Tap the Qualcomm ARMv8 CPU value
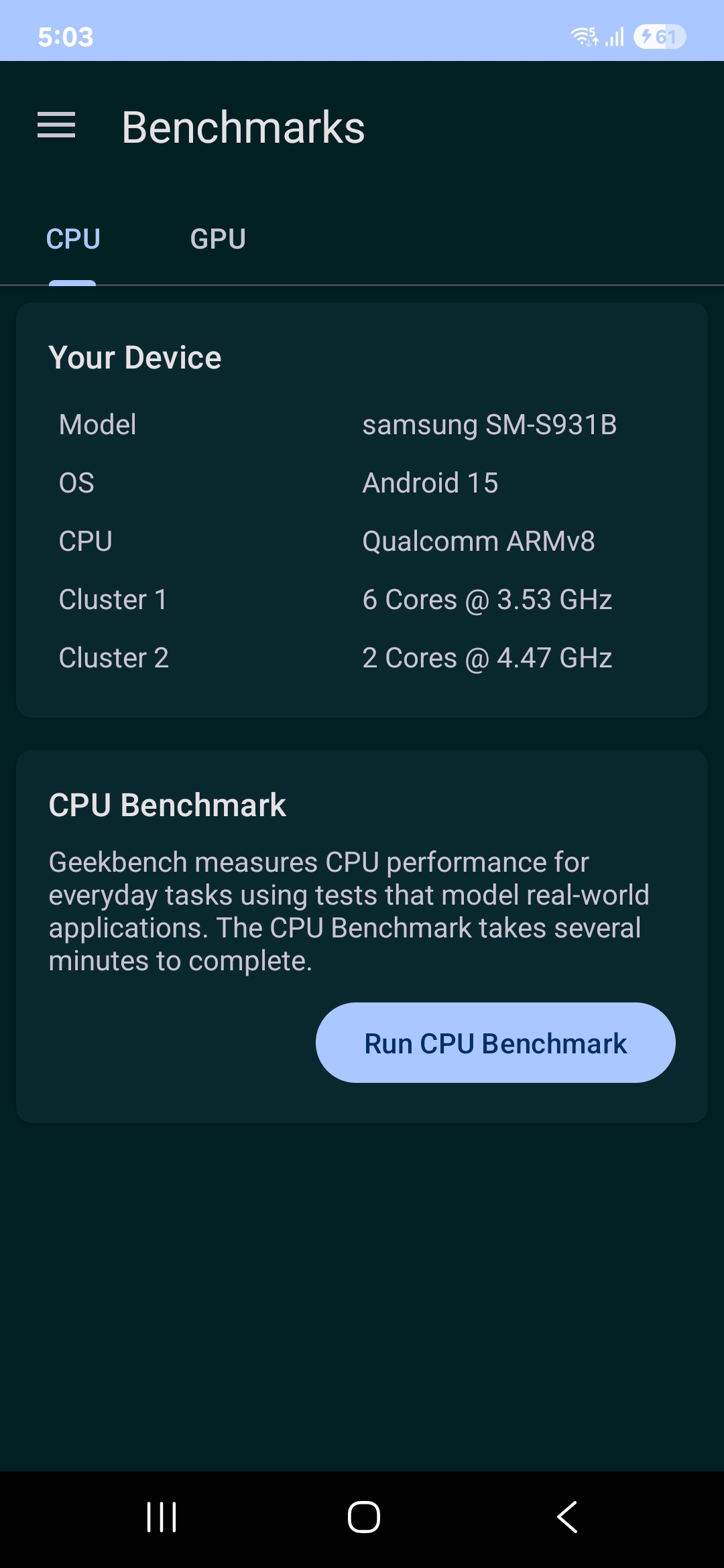The height and width of the screenshot is (1568, 724). [x=478, y=541]
